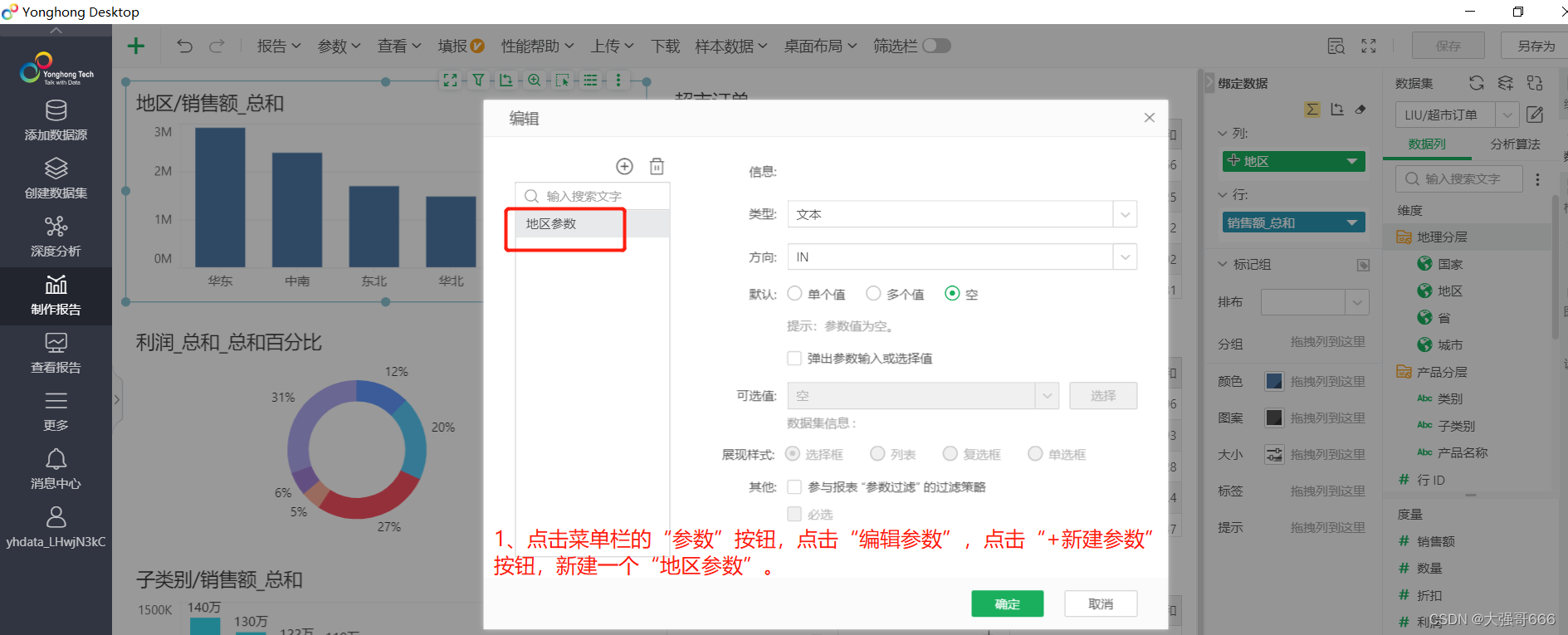The height and width of the screenshot is (635, 1568).
Task: Toggle the 筛选栏 switch
Action: pyautogui.click(x=936, y=46)
